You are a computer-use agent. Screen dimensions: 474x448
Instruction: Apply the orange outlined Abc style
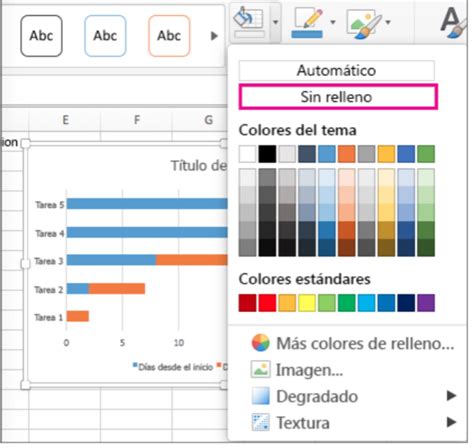tap(169, 36)
